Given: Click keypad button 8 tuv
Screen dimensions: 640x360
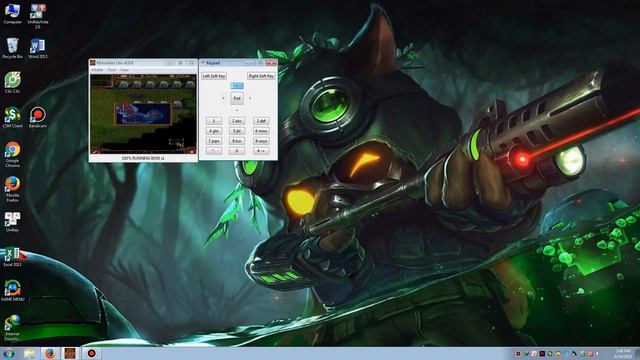Looking at the screenshot, I should [x=237, y=141].
